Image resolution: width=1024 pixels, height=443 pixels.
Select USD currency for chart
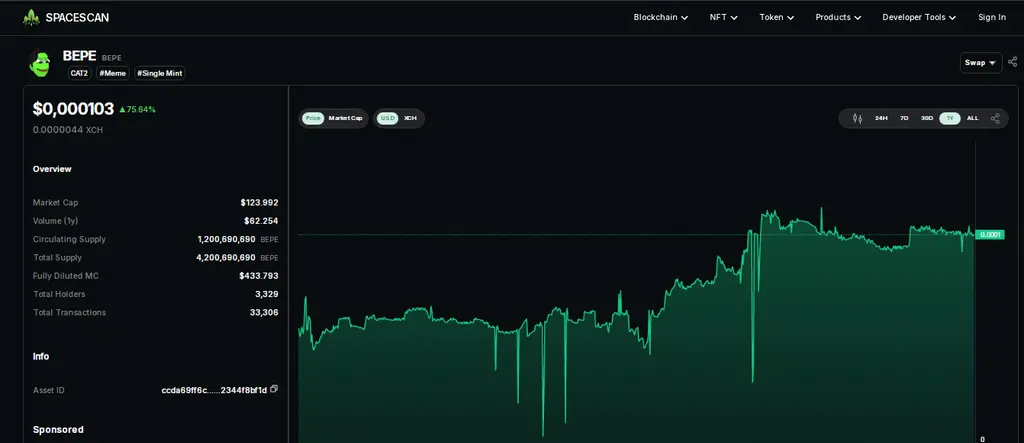(388, 118)
